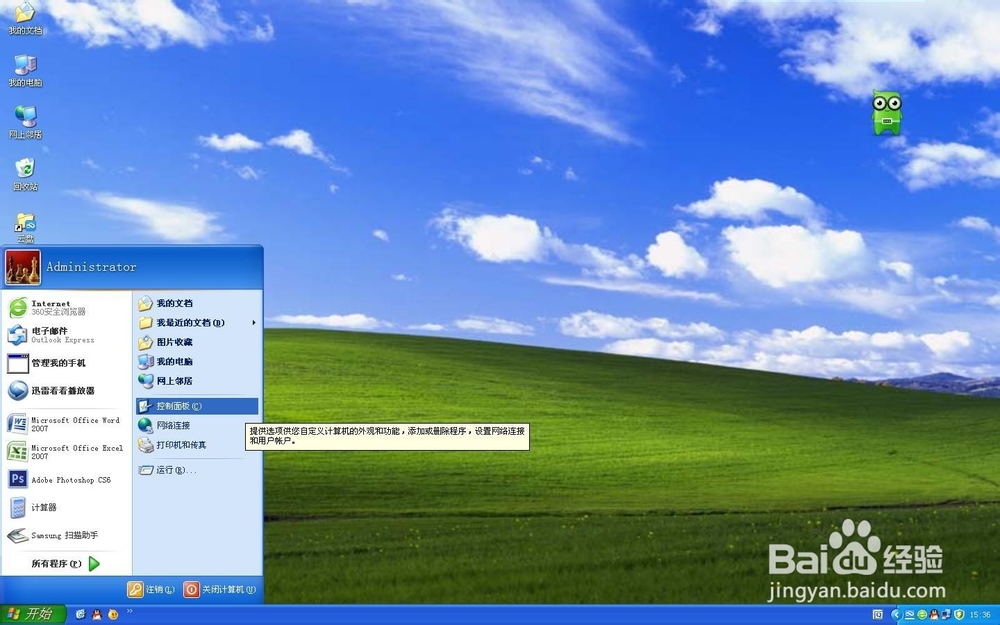This screenshot has width=1000, height=625.
Task: Show hidden tray icons arrow
Action: click(x=896, y=614)
